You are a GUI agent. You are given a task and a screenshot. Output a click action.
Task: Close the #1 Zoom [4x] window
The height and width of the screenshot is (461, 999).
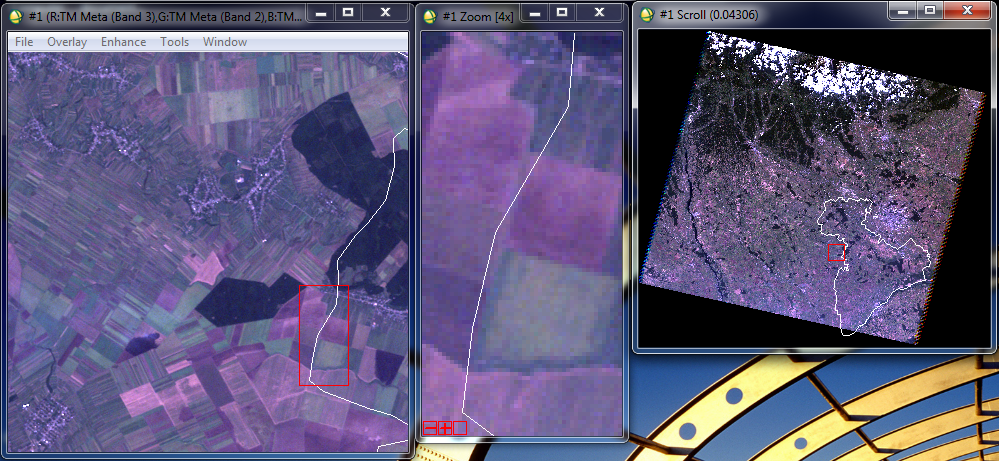(600, 12)
